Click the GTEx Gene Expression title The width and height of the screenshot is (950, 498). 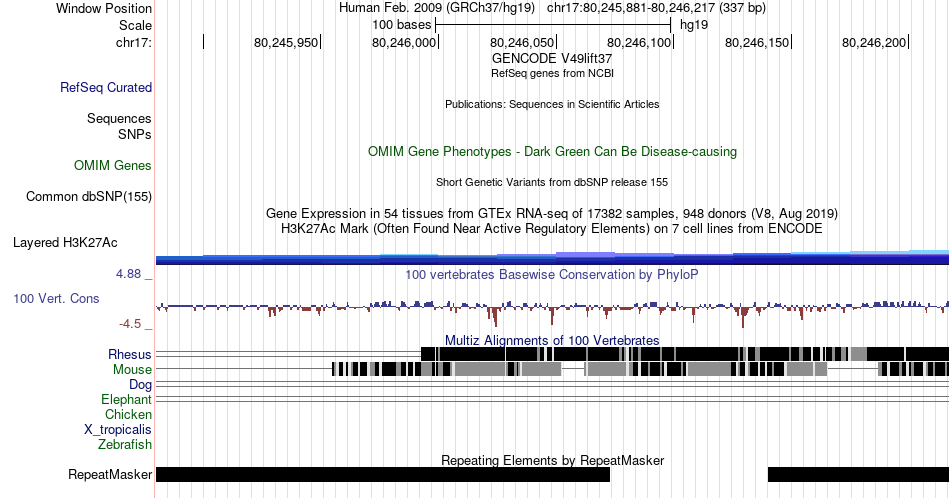(x=552, y=213)
